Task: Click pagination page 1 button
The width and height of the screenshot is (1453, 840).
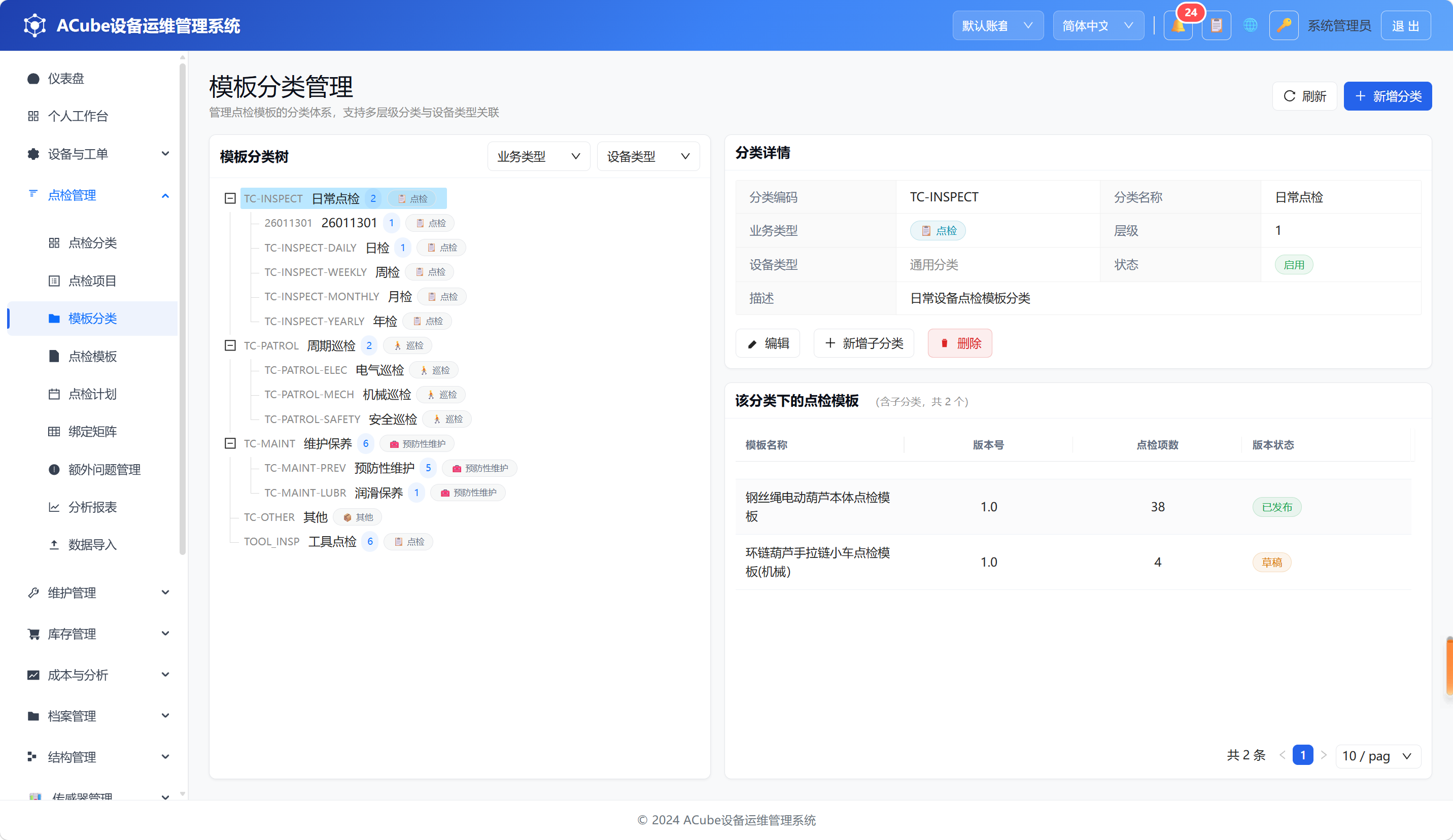Action: (1302, 755)
